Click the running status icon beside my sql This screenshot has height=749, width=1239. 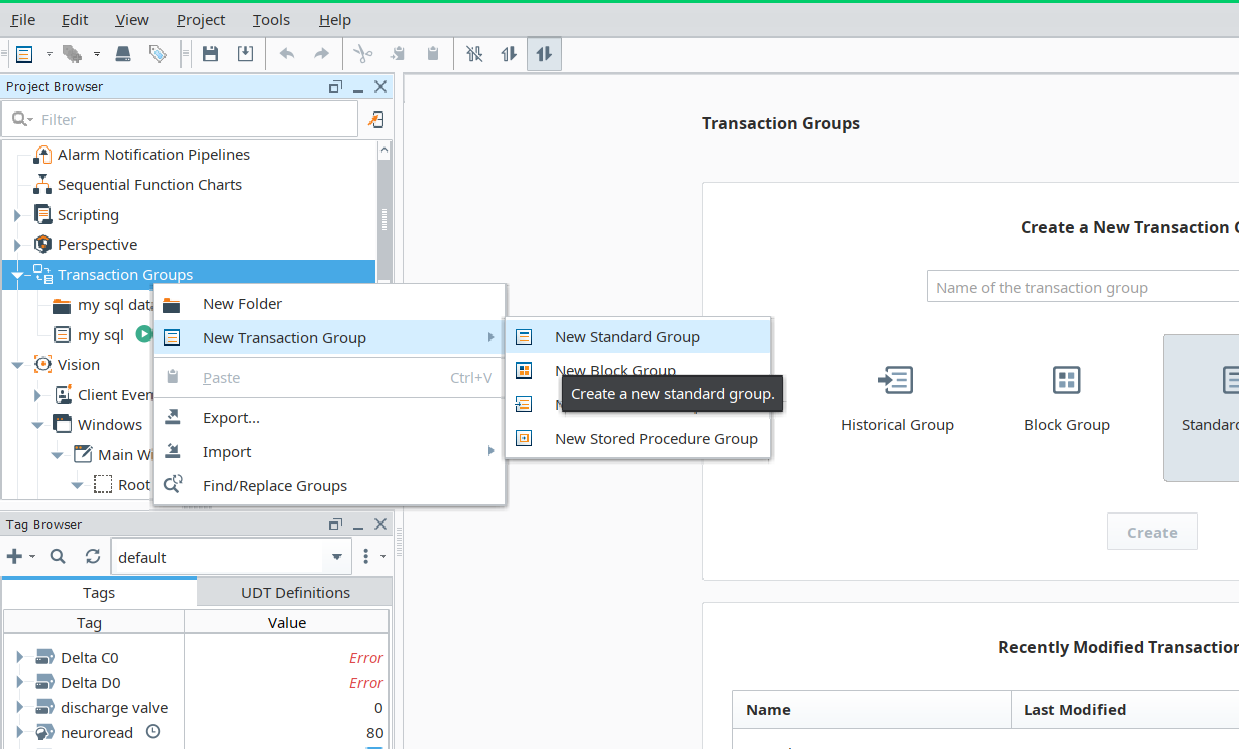point(144,335)
